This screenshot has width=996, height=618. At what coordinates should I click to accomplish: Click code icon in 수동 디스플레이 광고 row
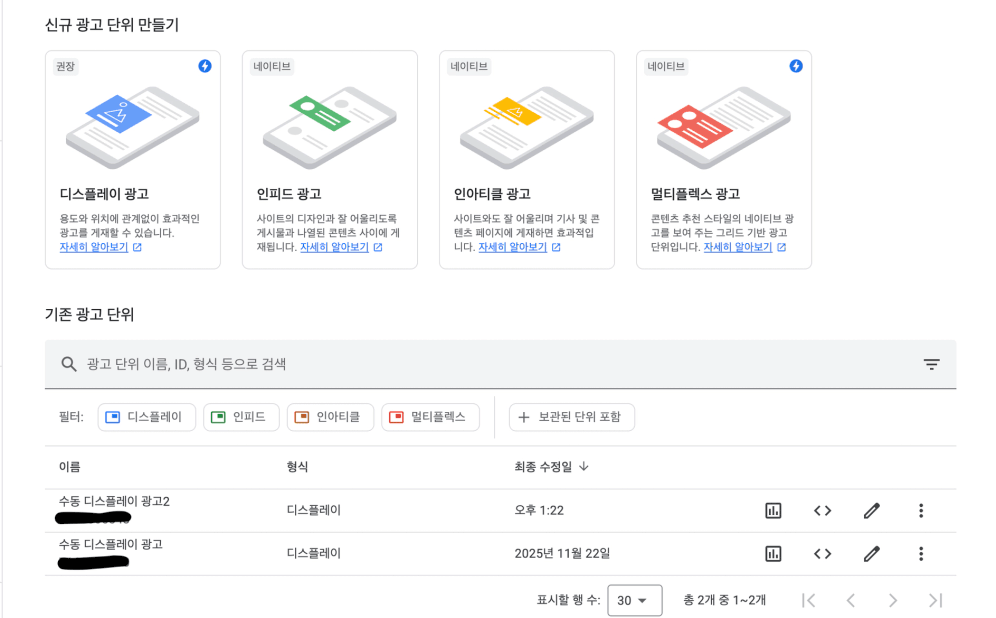click(822, 553)
